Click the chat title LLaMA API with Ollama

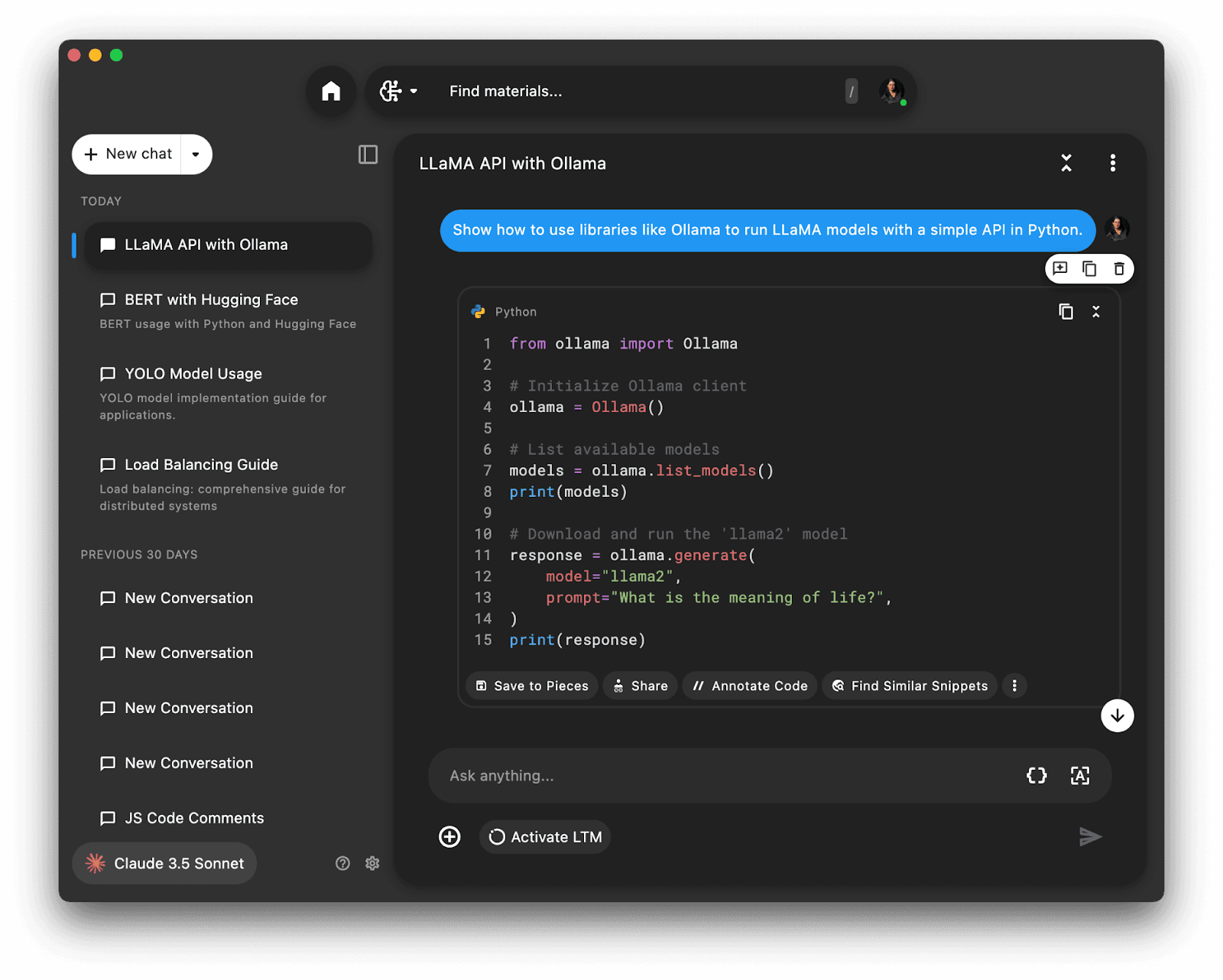(x=512, y=164)
